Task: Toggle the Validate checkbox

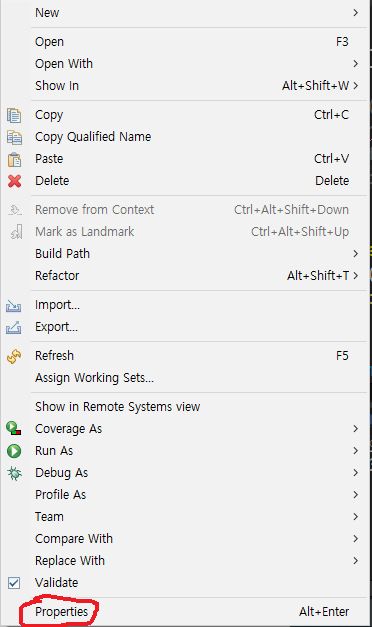Action: (x=14, y=583)
